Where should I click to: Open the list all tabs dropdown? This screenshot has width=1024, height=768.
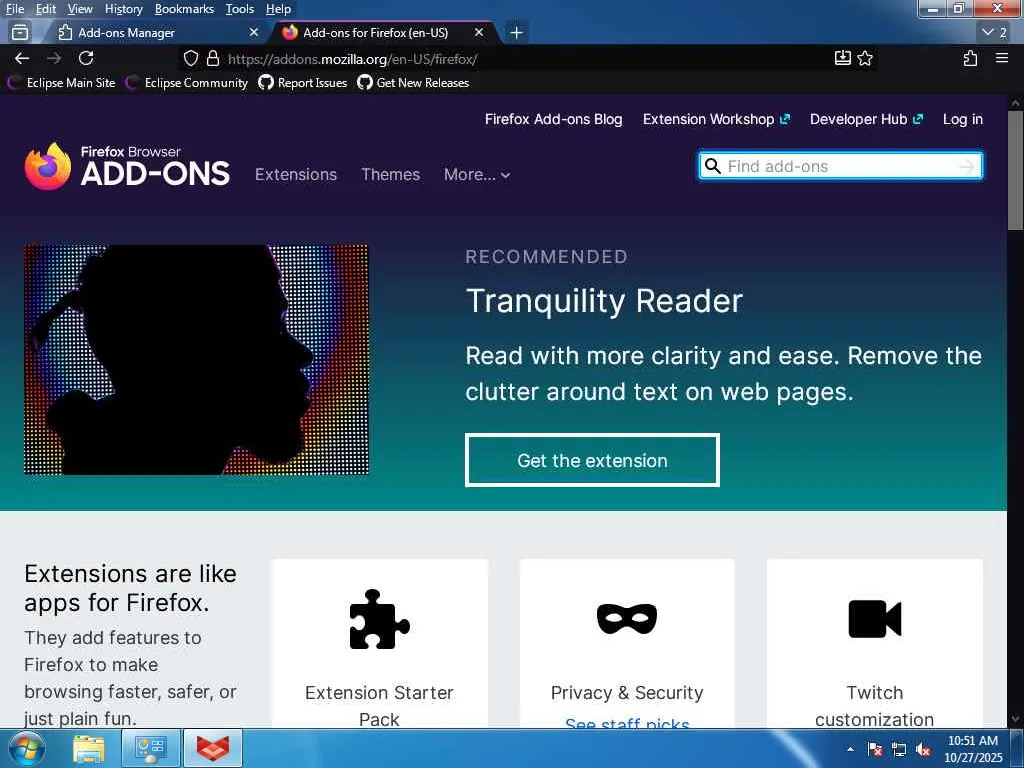(995, 32)
